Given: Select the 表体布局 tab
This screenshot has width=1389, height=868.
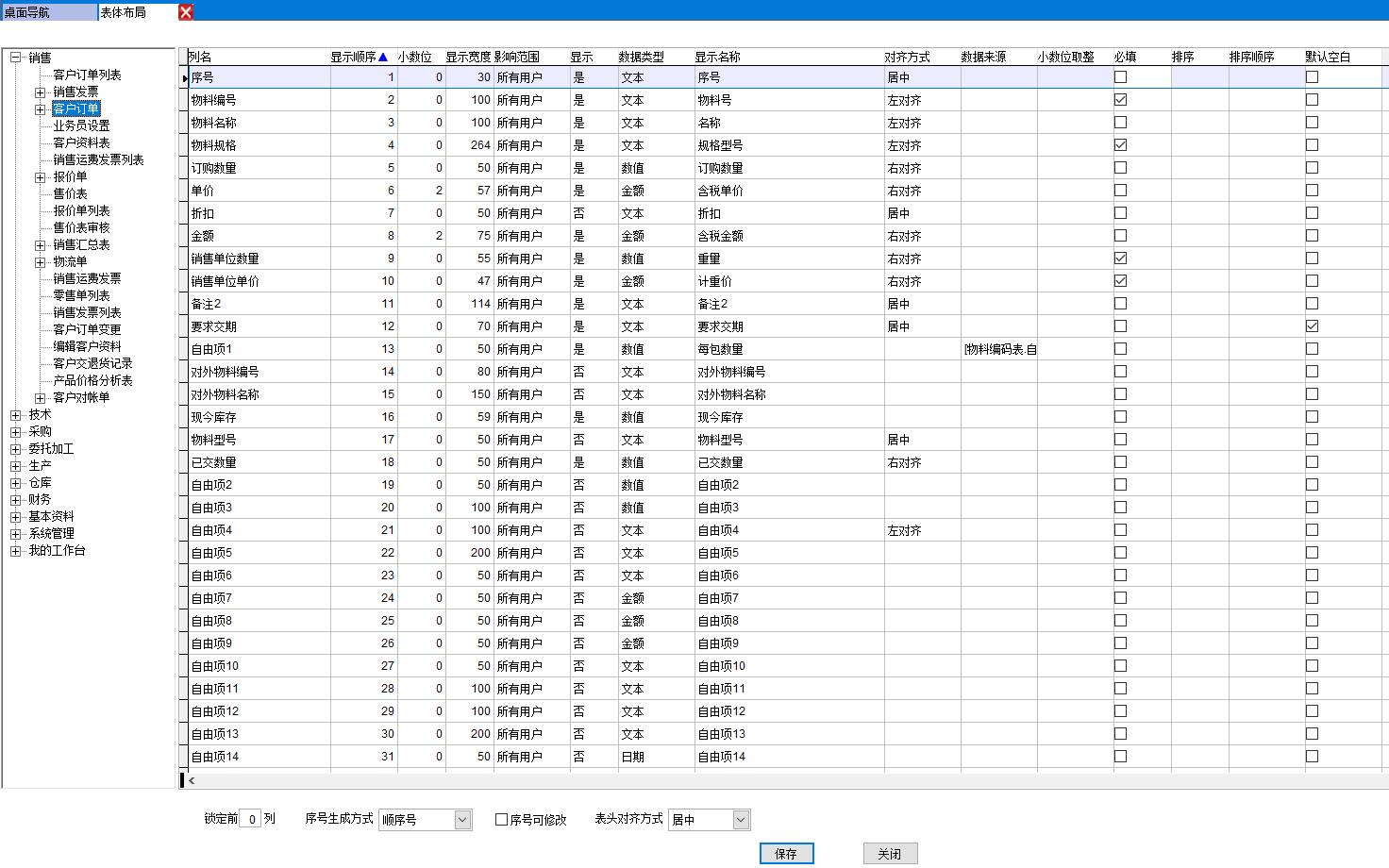Looking at the screenshot, I should (x=132, y=12).
